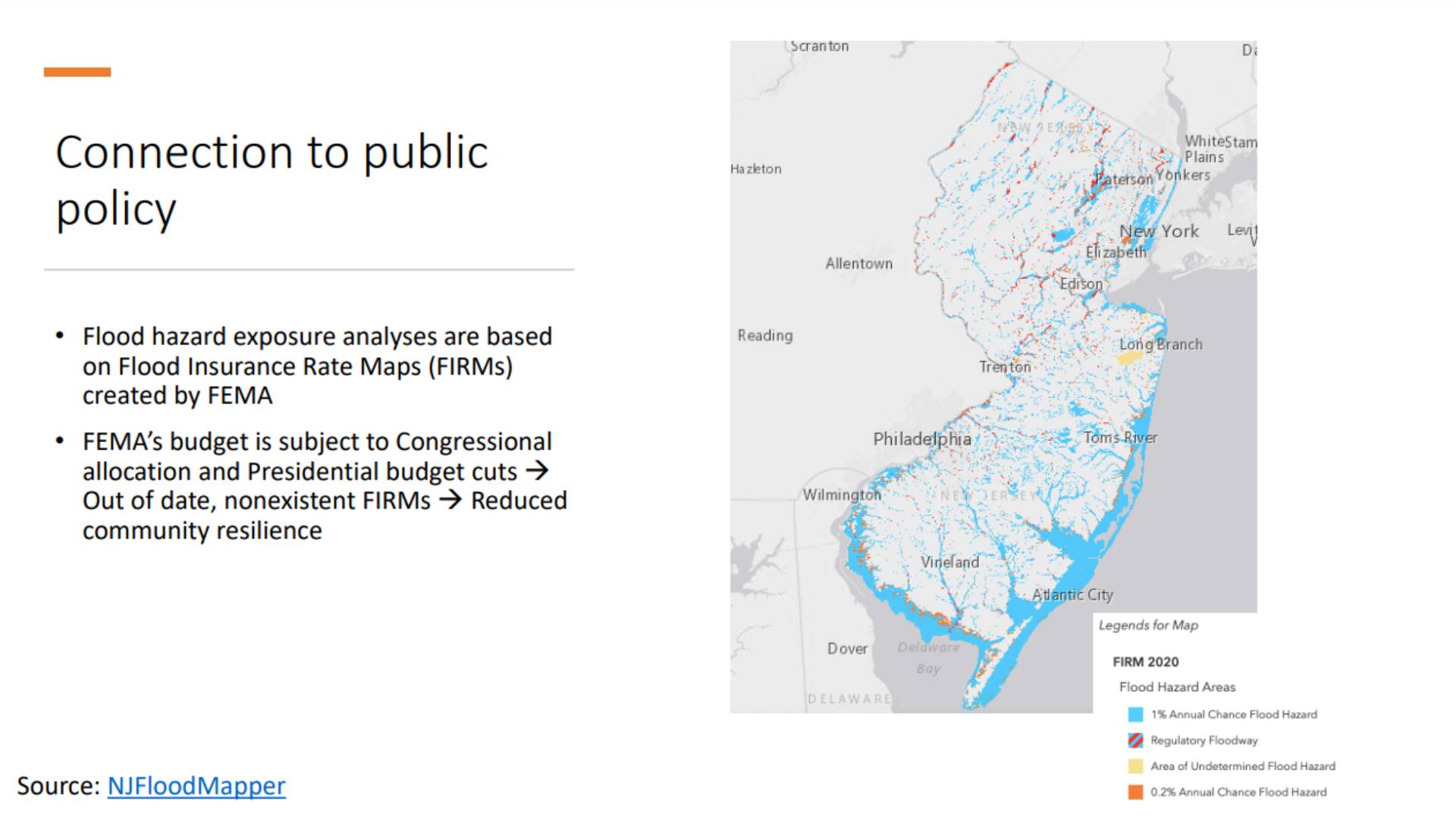Click the orange 0.2% Annual Chance swatch

[1135, 792]
